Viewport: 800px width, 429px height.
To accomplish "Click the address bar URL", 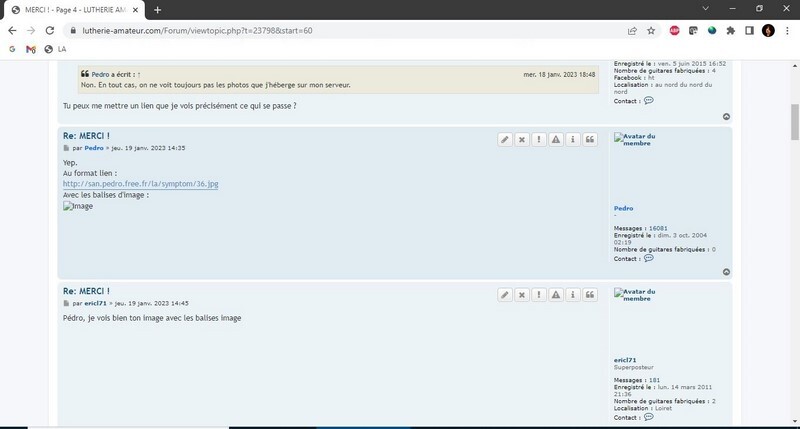I will tap(197, 31).
